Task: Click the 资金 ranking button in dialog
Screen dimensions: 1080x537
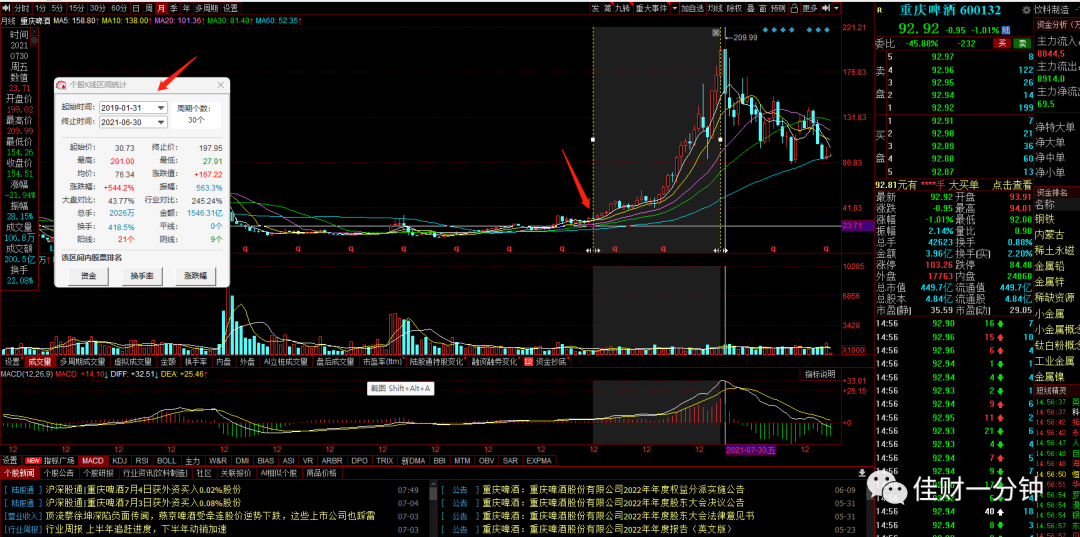Action: 88,275
